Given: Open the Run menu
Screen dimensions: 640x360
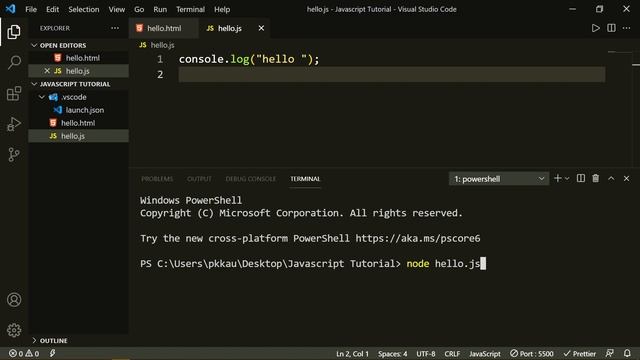Looking at the screenshot, I should [160, 9].
